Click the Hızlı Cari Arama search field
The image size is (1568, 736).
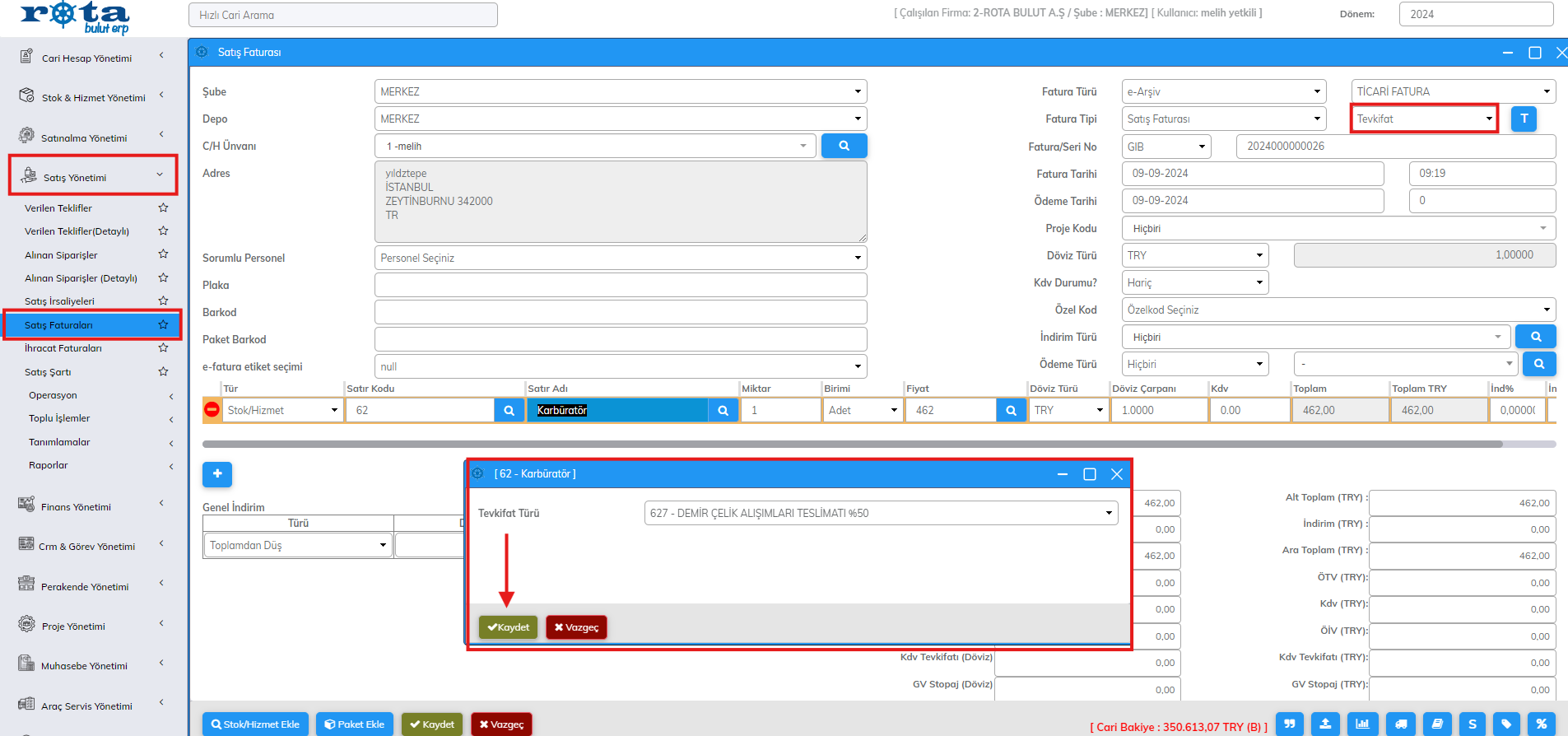342,15
